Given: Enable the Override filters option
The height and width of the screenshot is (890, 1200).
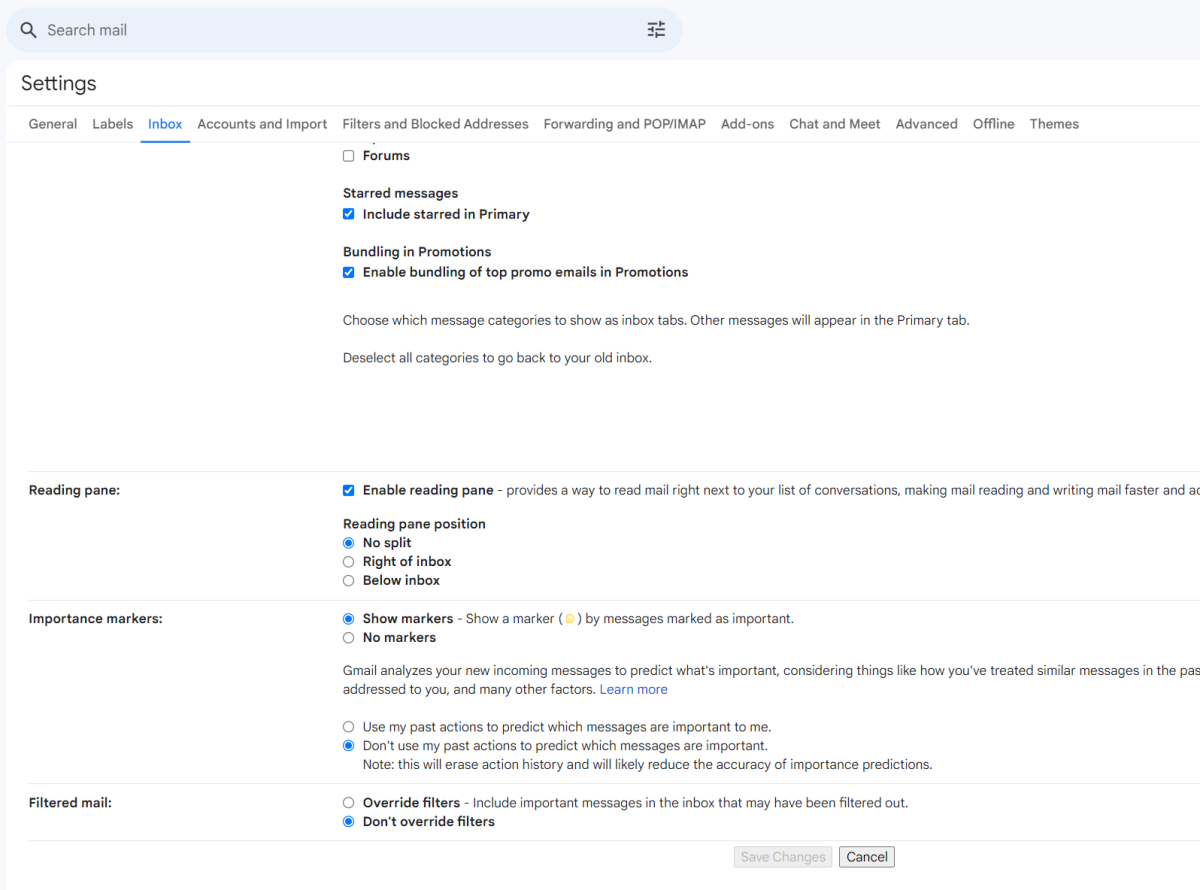Looking at the screenshot, I should [349, 803].
